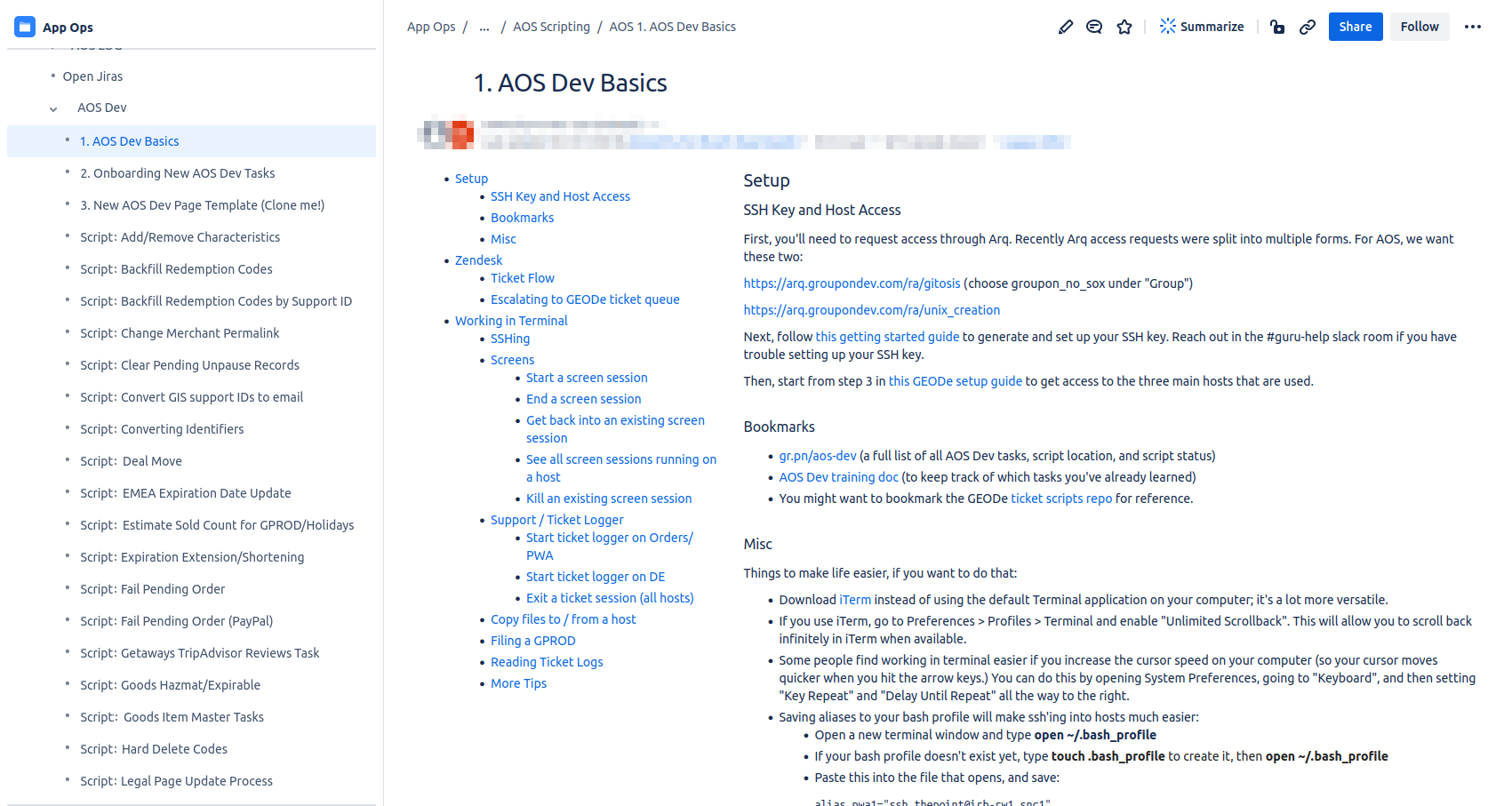Star this page as favorite
1512x806 pixels.
point(1124,27)
